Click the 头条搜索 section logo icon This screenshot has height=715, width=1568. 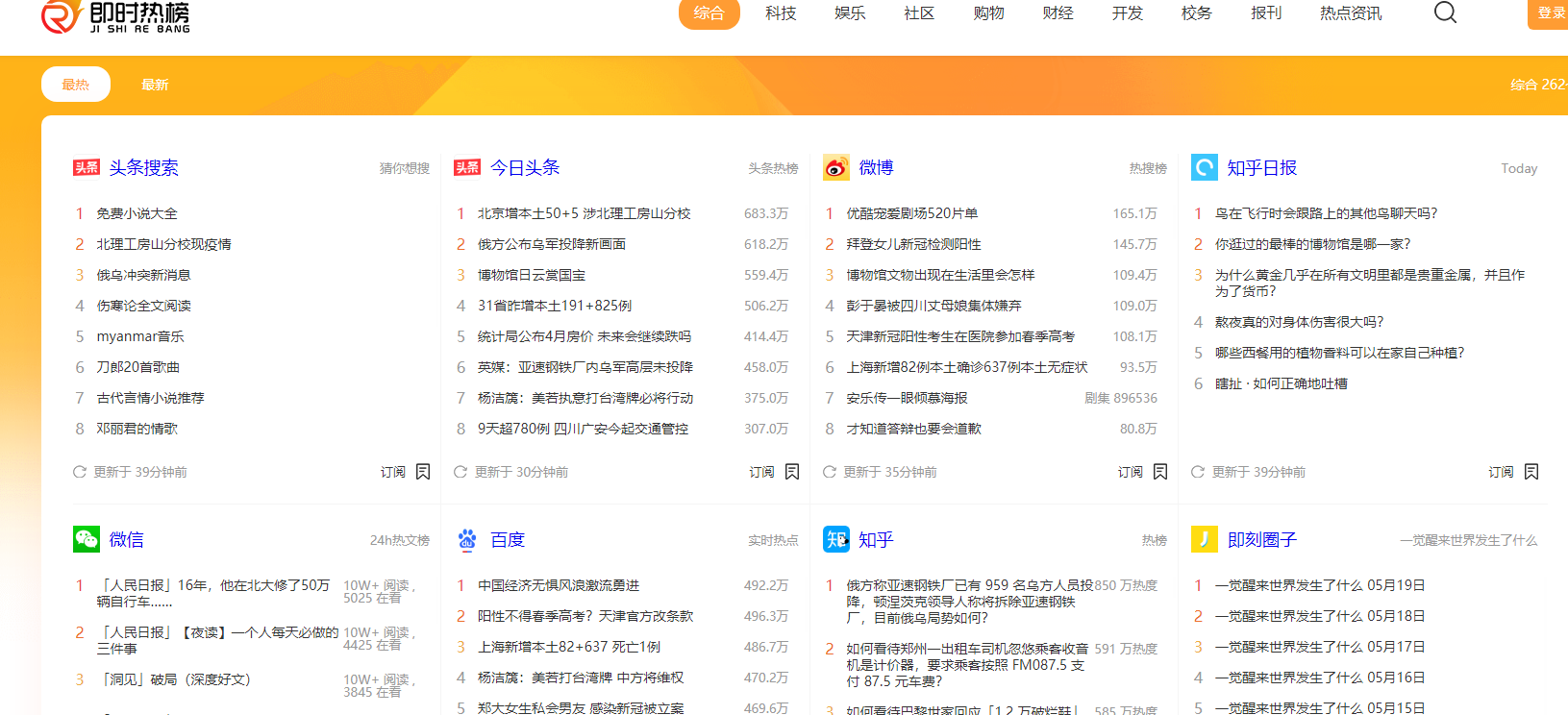coord(87,167)
